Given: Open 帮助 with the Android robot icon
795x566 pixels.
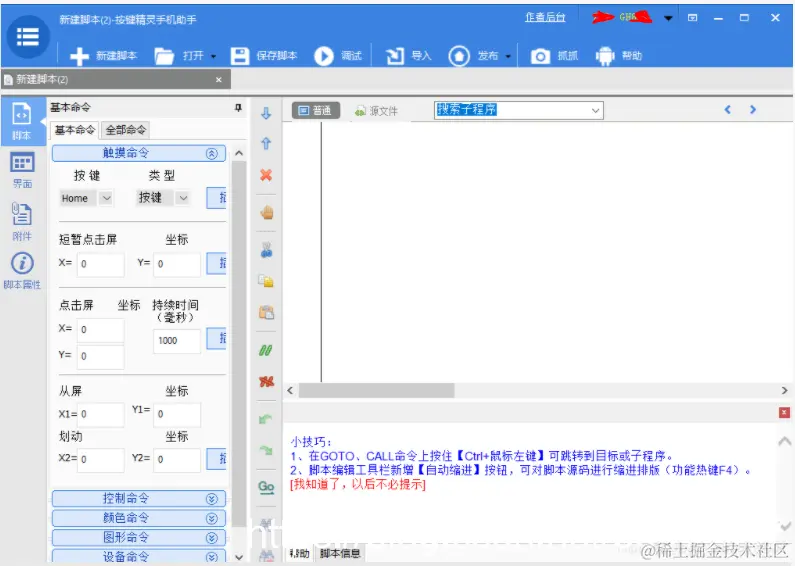Looking at the screenshot, I should pos(605,56).
